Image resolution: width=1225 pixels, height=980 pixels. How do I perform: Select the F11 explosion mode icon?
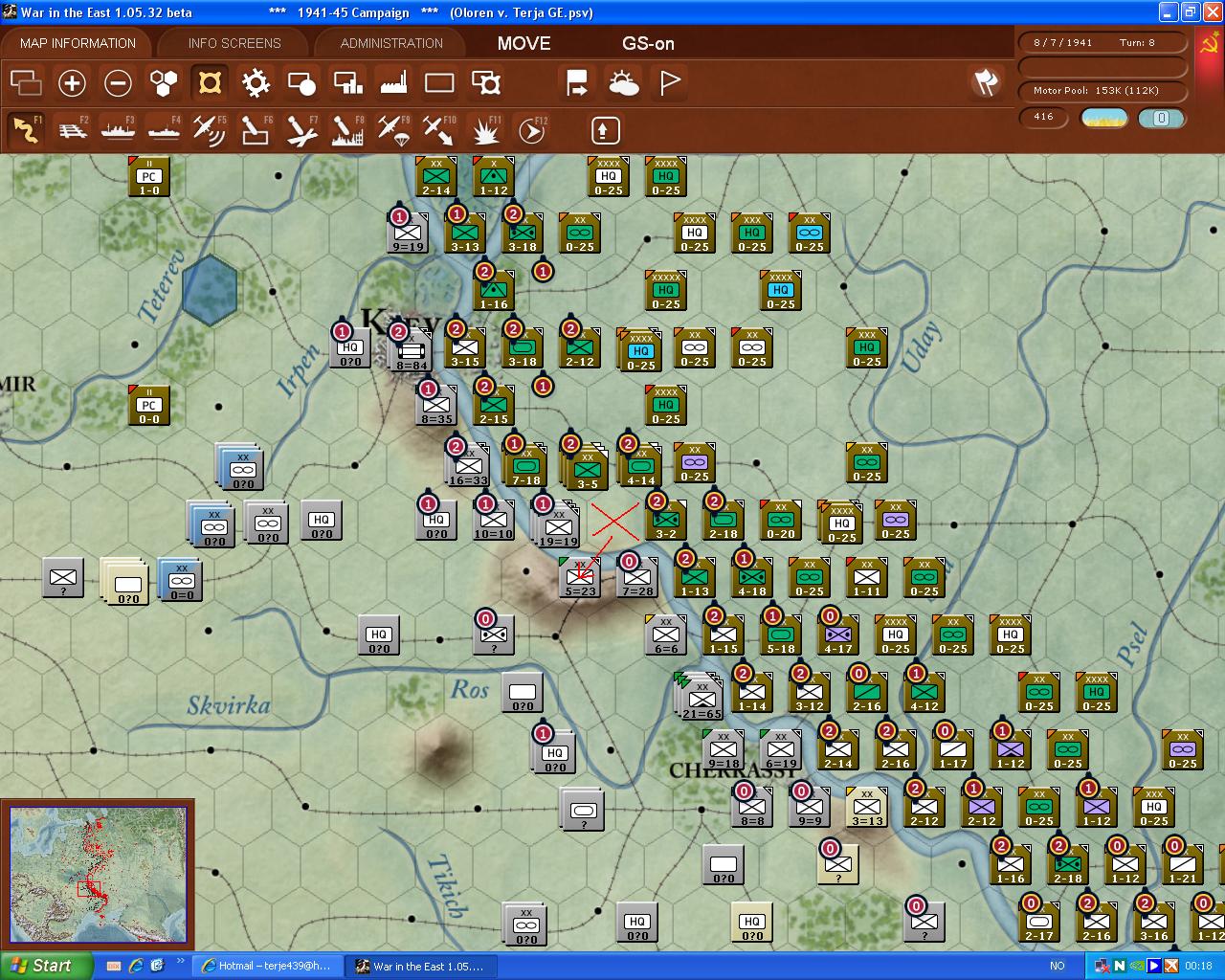point(486,130)
